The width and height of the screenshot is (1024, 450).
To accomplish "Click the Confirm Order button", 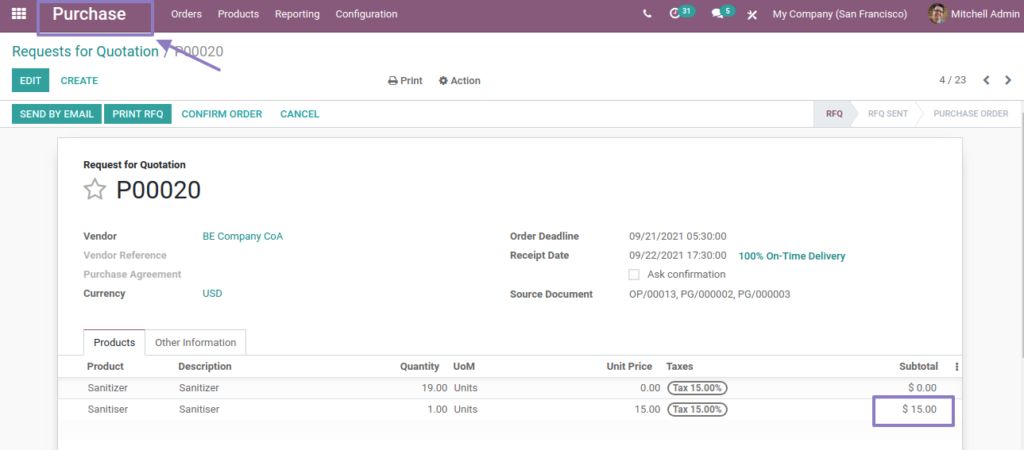I will click(x=221, y=114).
